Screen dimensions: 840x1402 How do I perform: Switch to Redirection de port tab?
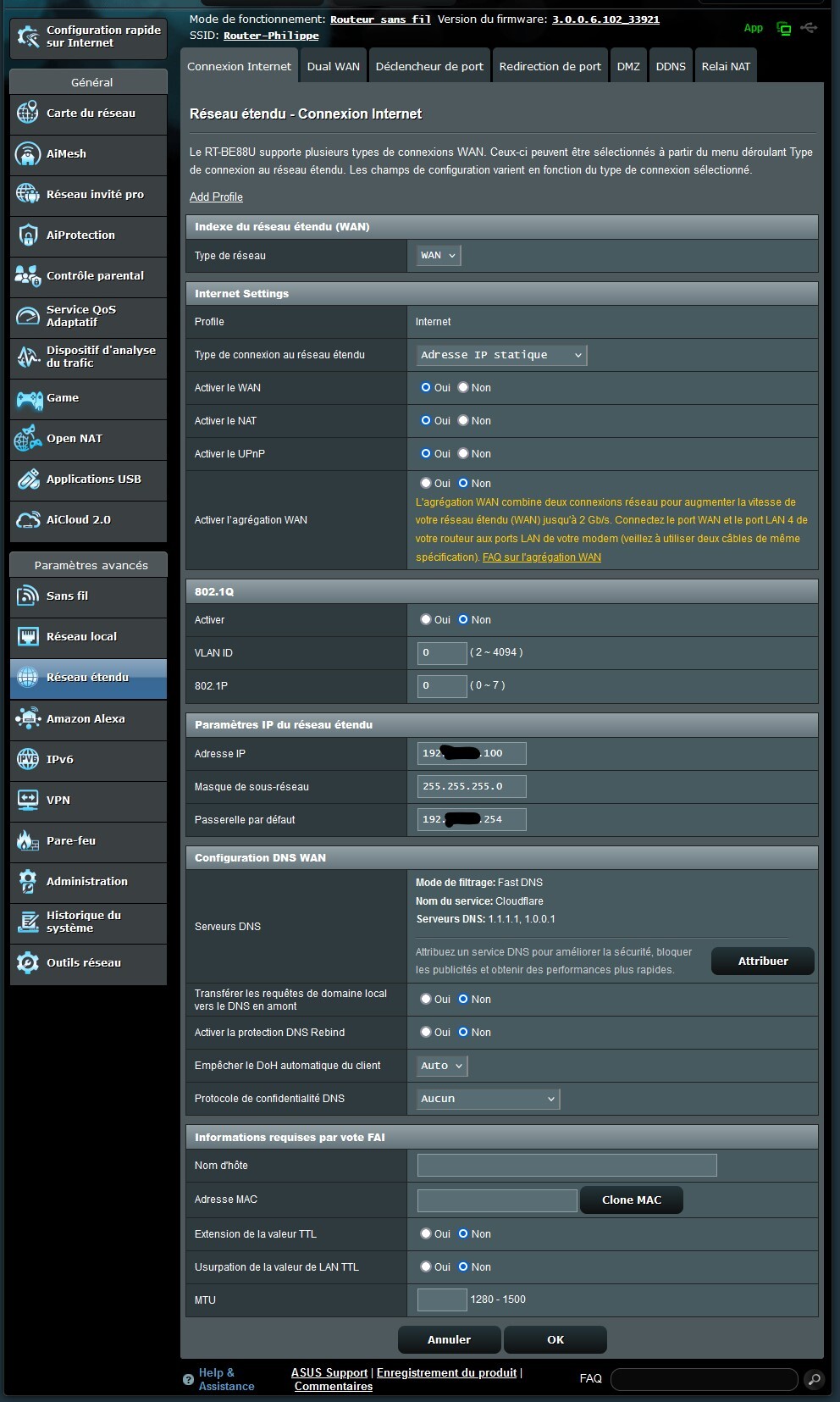coord(550,66)
